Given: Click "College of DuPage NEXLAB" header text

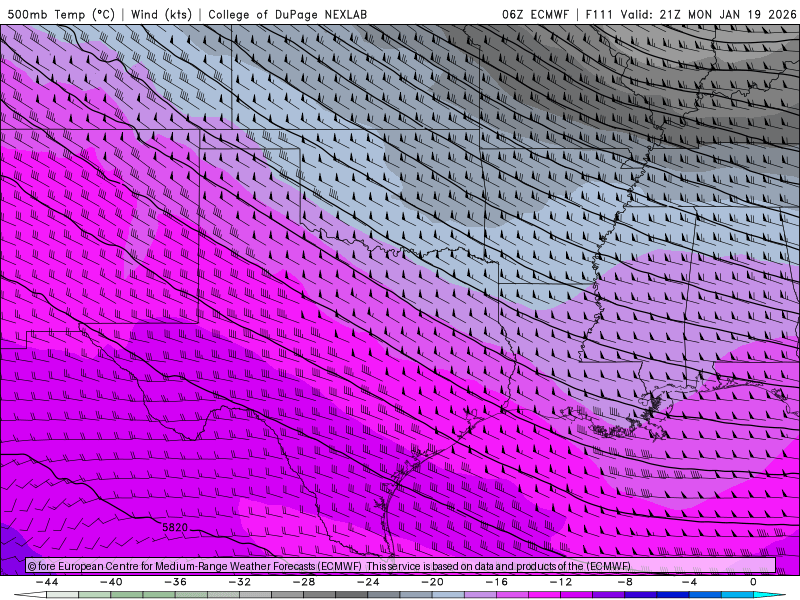Looking at the screenshot, I should click(x=287, y=14).
